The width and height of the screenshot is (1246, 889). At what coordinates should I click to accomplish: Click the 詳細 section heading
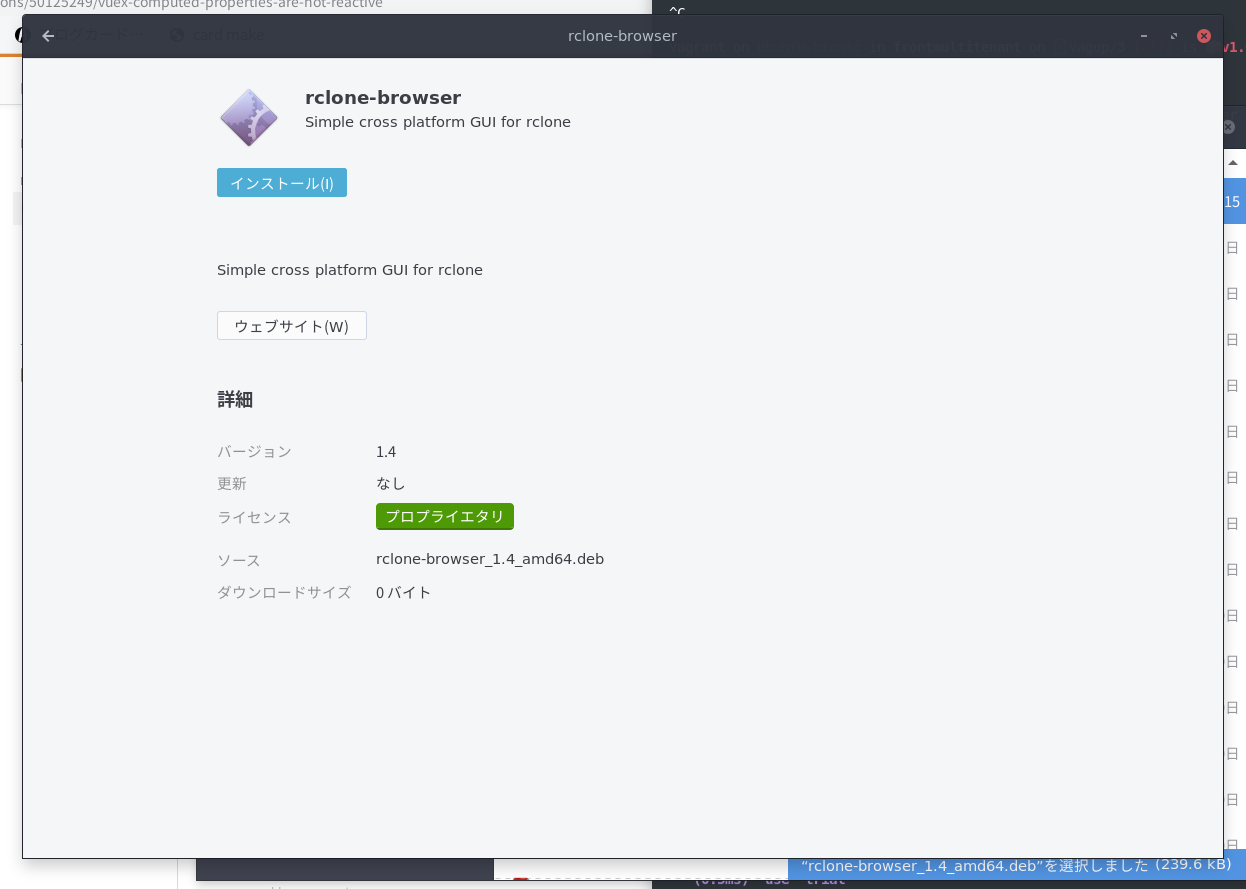click(235, 400)
